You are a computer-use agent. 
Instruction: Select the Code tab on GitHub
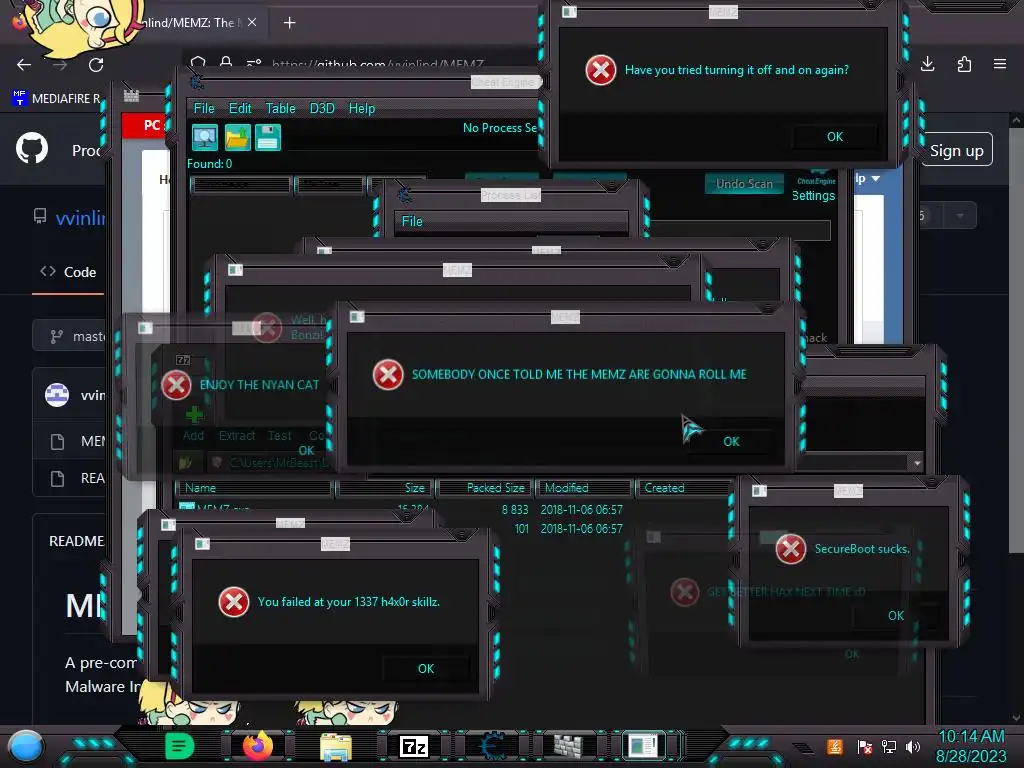68,272
